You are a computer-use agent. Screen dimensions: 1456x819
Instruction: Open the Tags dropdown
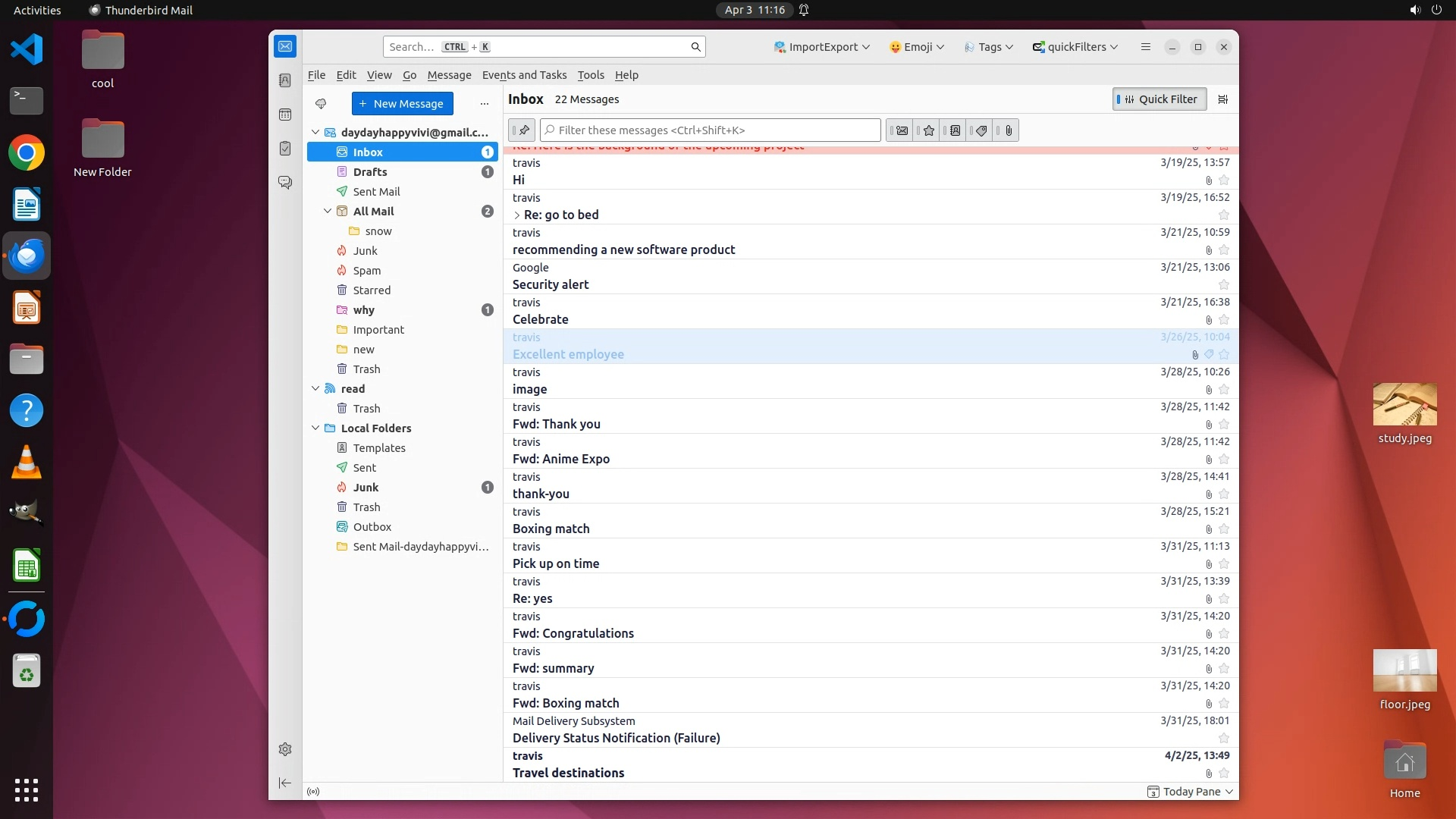click(x=989, y=47)
